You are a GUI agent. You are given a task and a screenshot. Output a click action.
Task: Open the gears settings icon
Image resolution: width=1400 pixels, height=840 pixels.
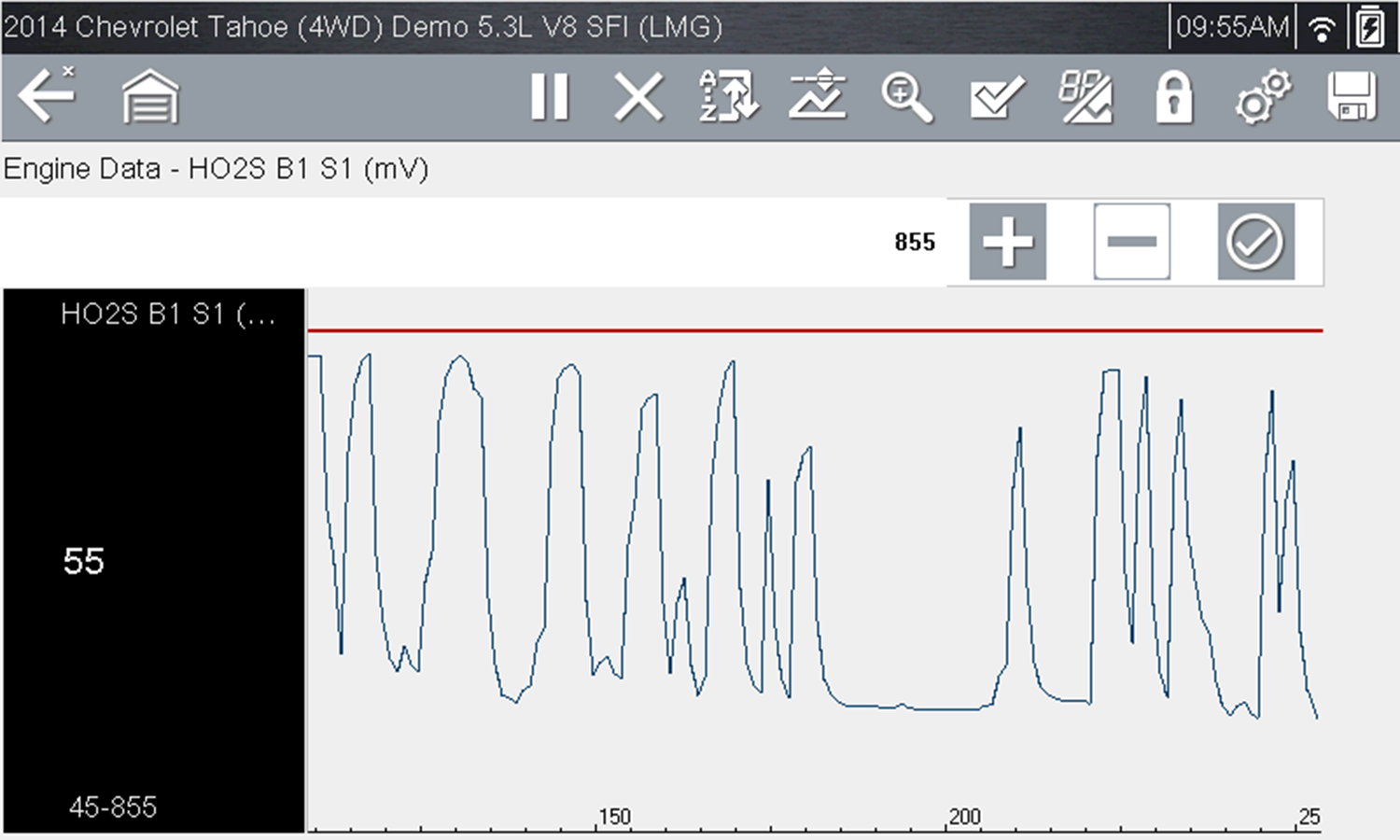[x=1263, y=97]
